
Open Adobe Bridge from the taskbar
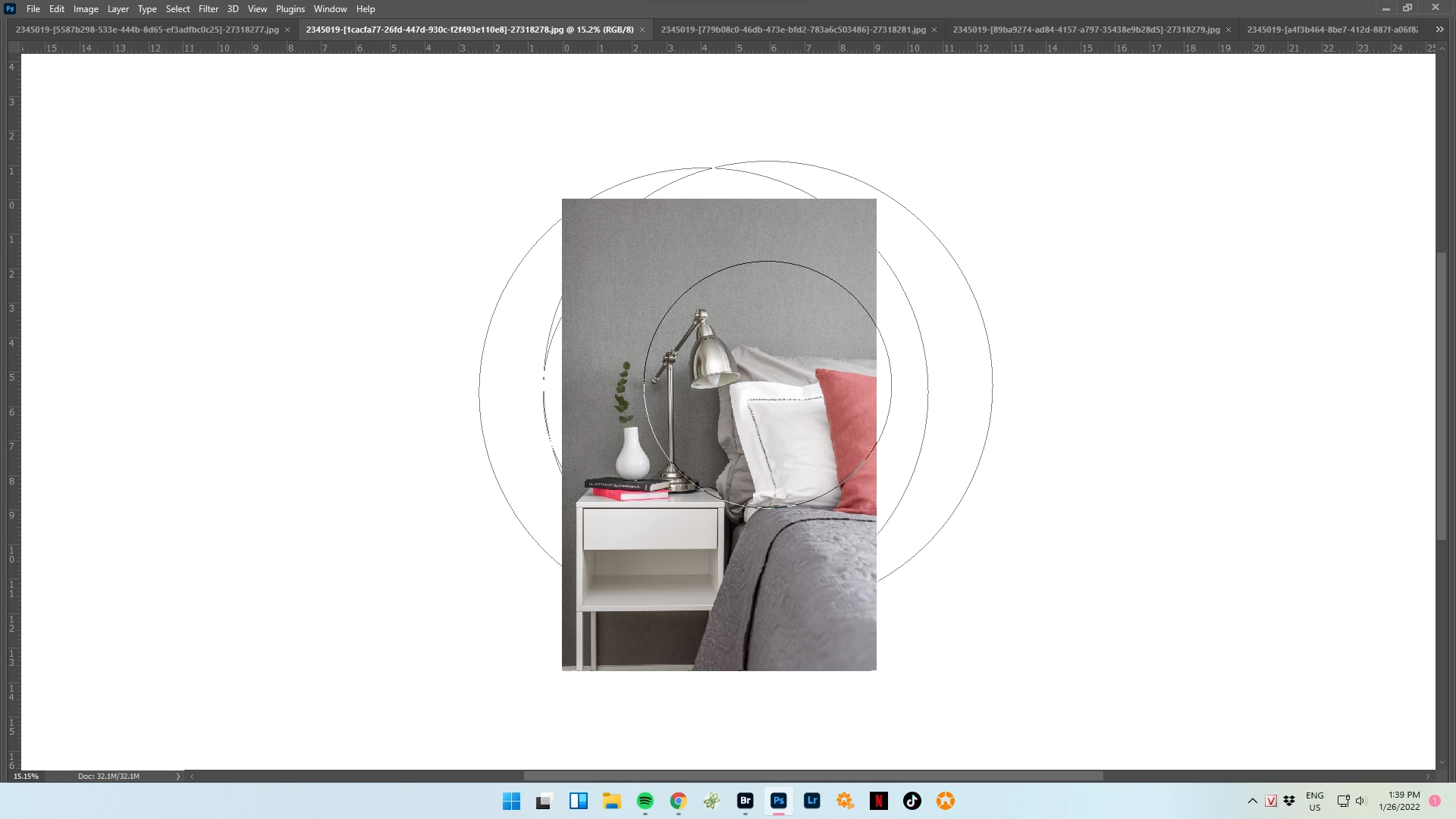point(745,801)
